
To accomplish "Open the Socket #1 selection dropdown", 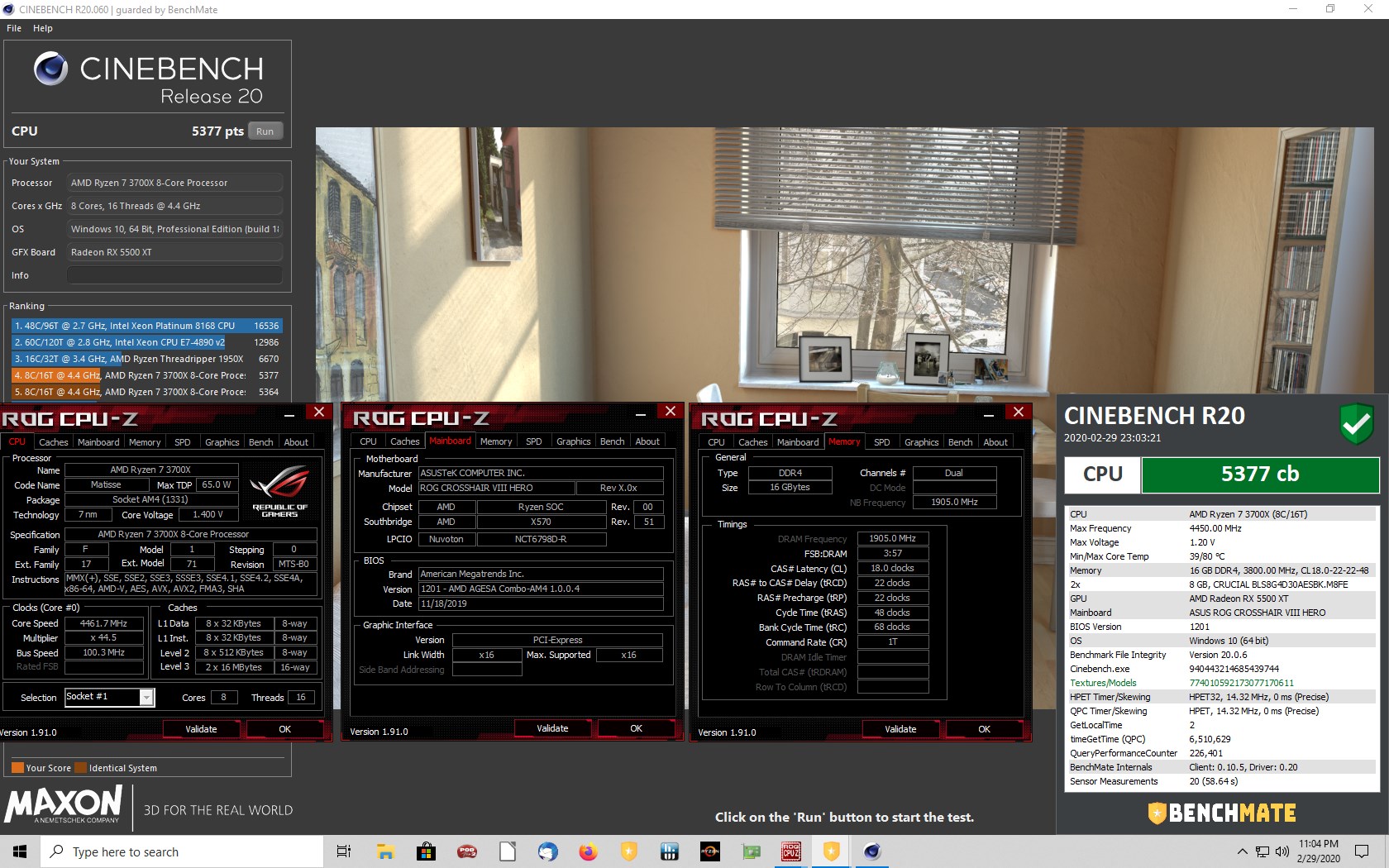I will click(110, 697).
